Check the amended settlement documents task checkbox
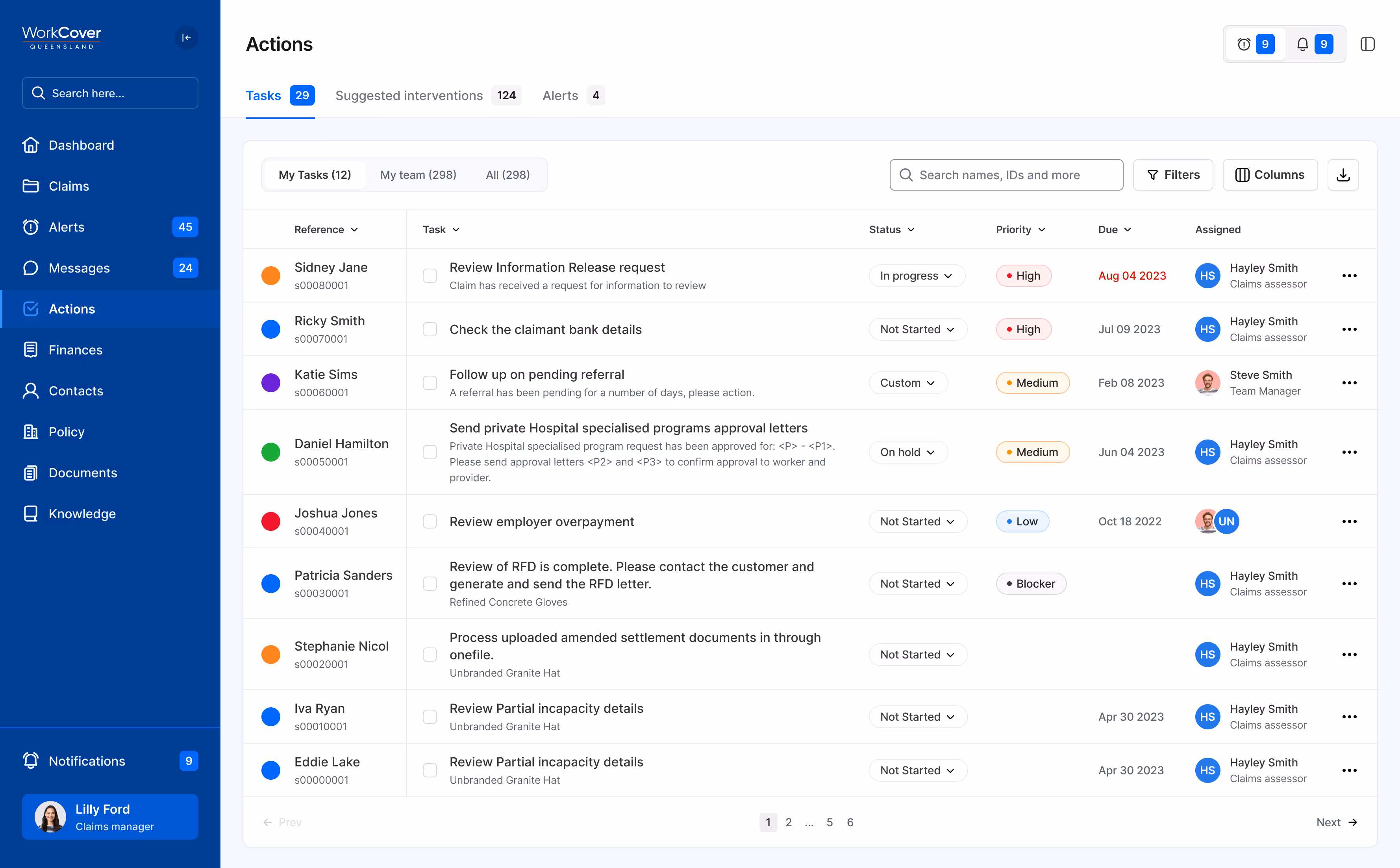This screenshot has height=868, width=1400. pyautogui.click(x=430, y=655)
